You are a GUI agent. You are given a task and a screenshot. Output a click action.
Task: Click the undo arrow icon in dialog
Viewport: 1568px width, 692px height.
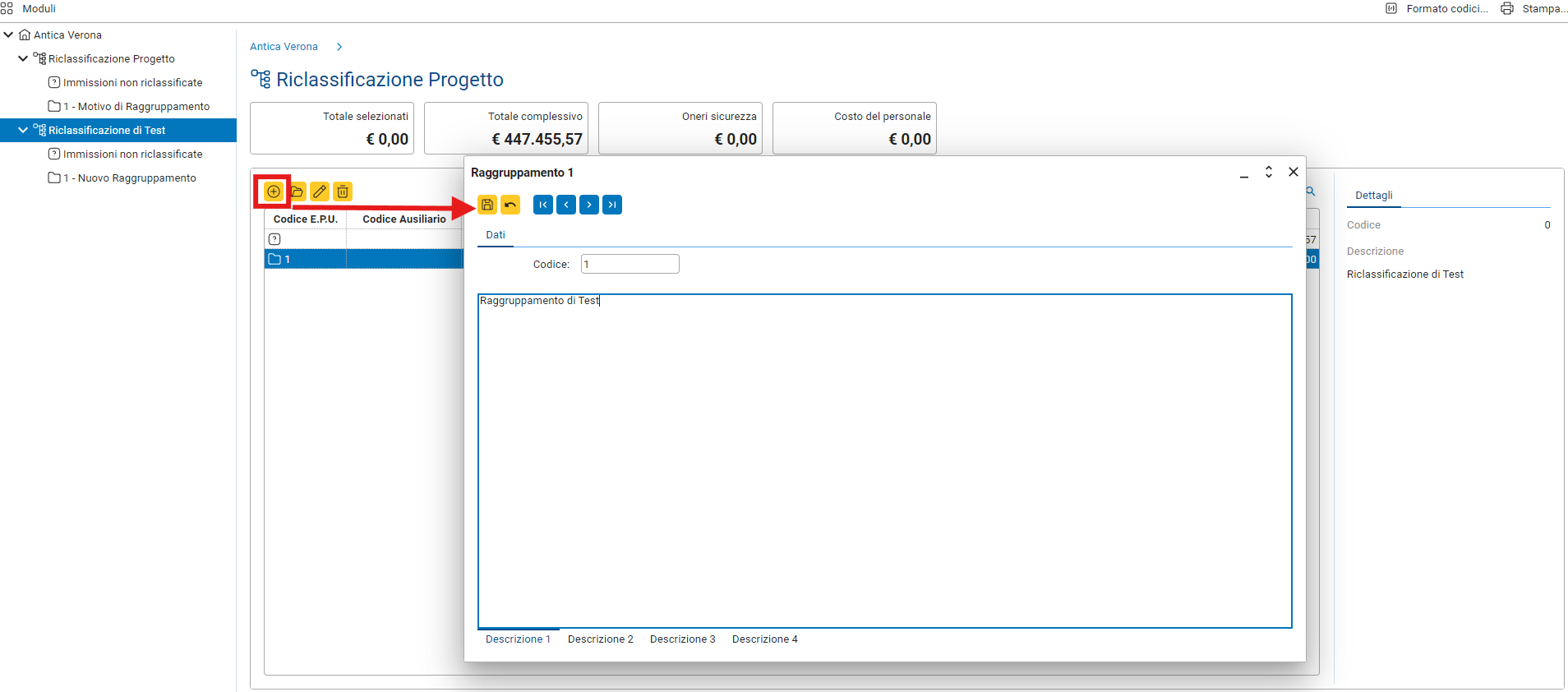point(510,205)
